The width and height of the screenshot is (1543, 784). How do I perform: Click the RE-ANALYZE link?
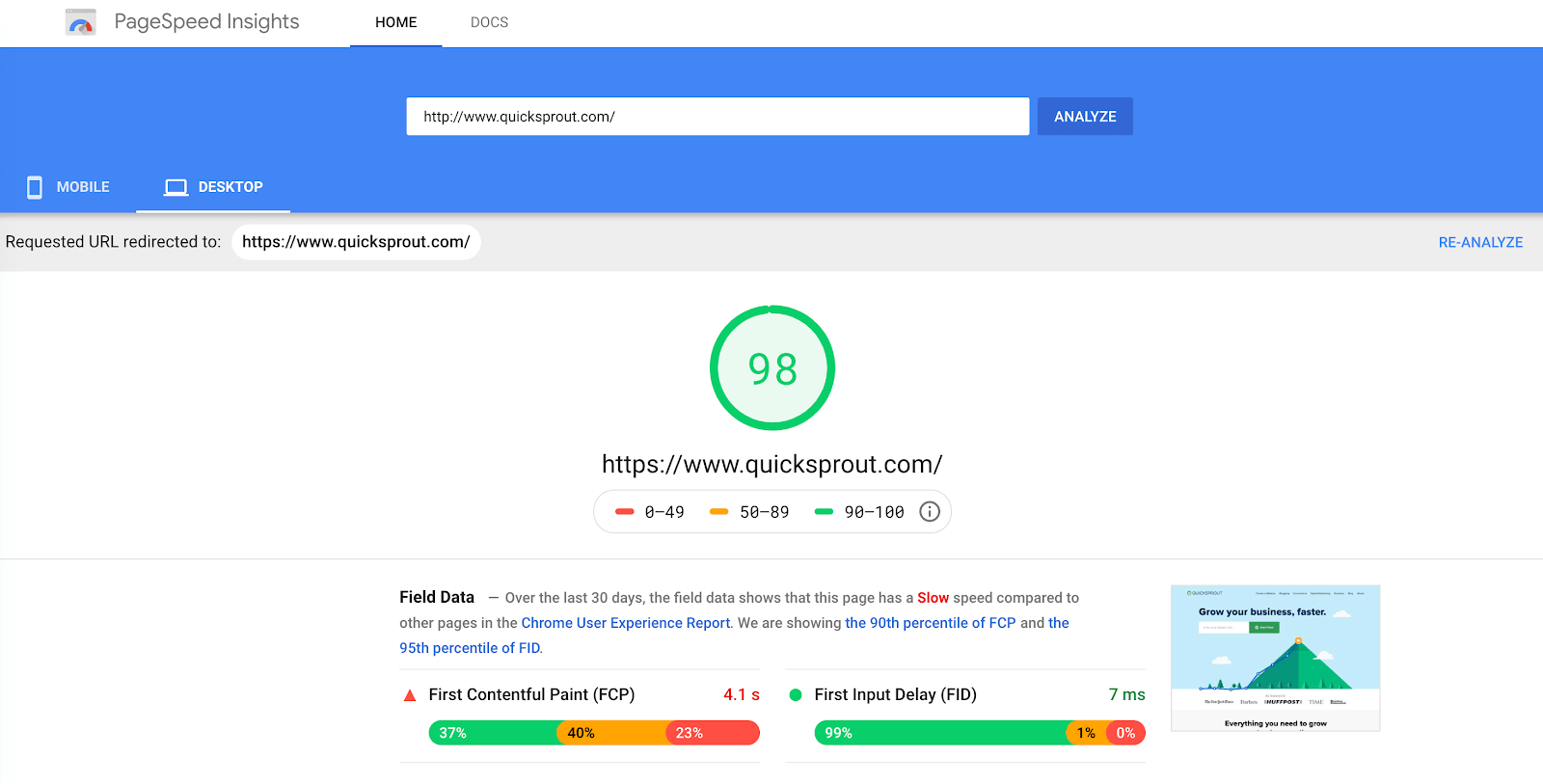click(x=1480, y=241)
